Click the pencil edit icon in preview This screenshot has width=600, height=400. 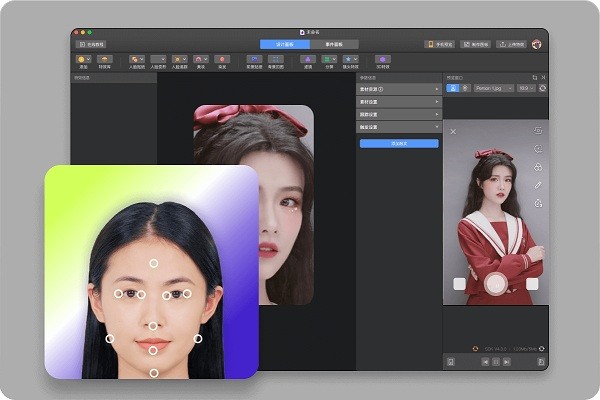click(538, 185)
